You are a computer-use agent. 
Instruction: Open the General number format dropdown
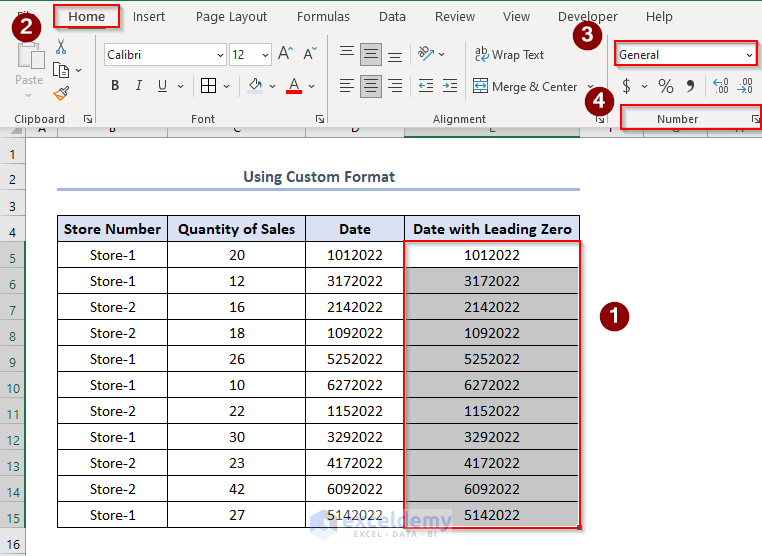(x=749, y=55)
